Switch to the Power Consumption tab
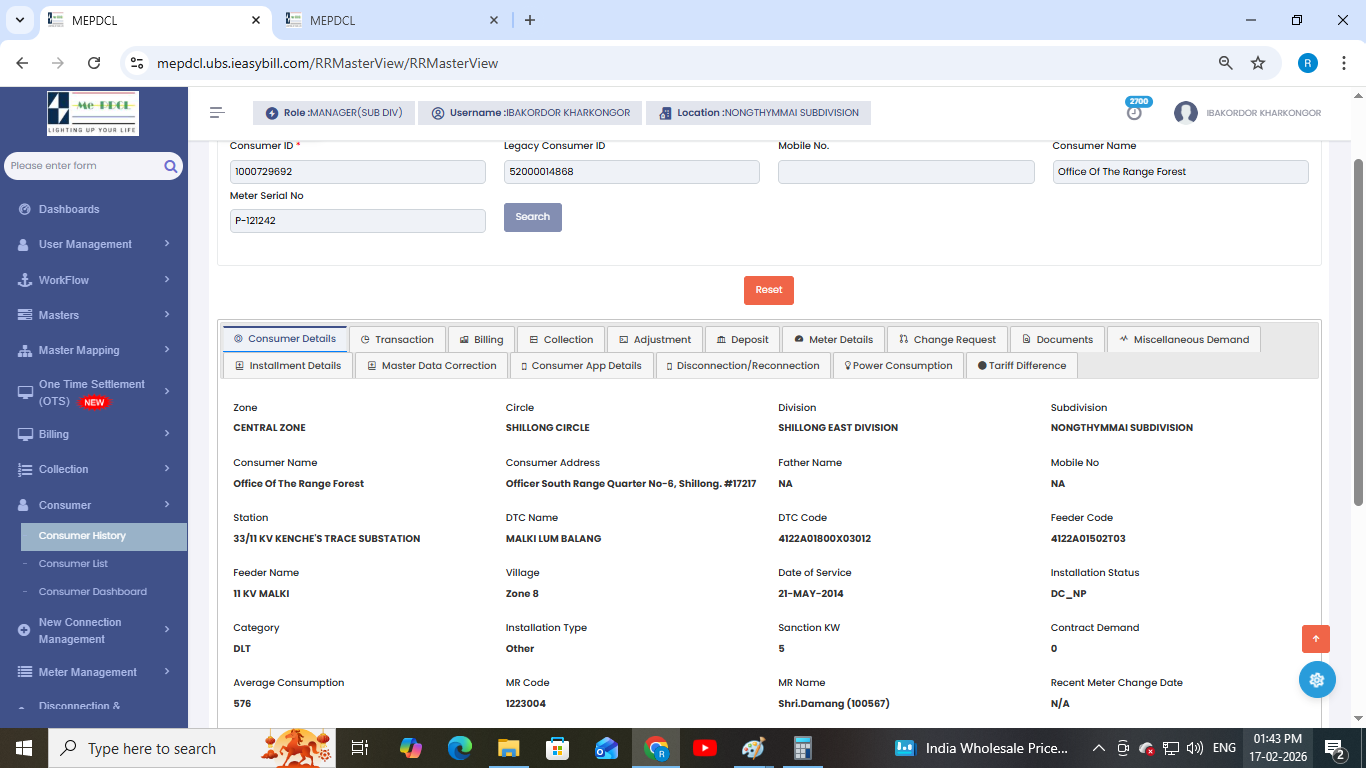This screenshot has width=1366, height=768. (898, 366)
